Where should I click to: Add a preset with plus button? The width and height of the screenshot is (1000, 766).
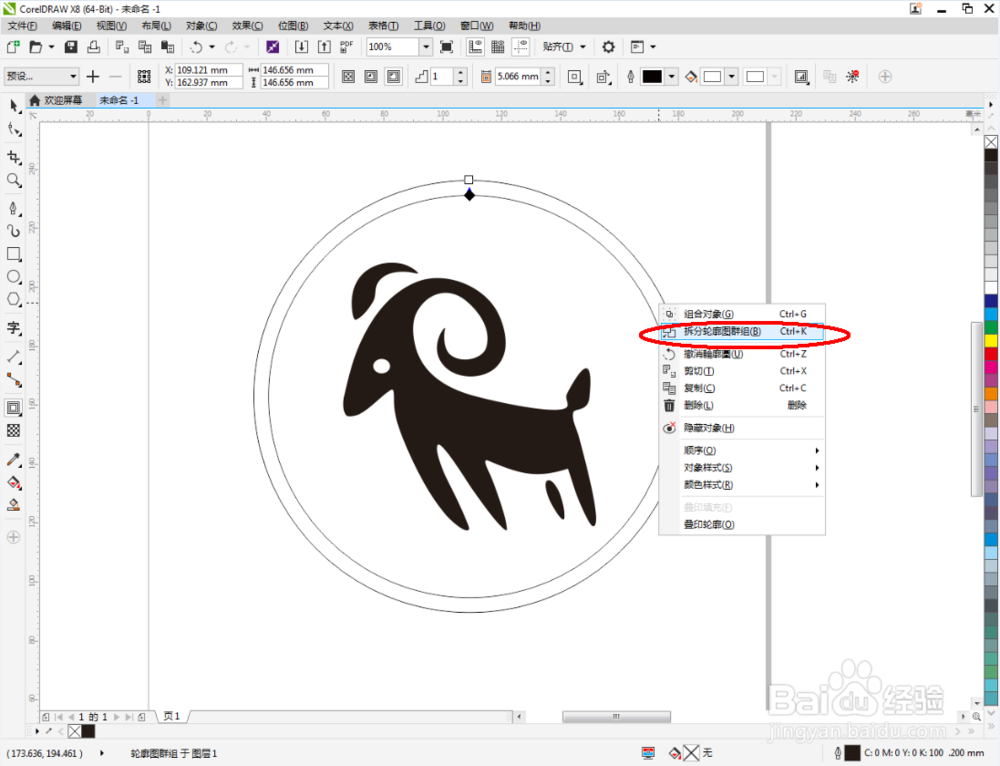click(93, 77)
